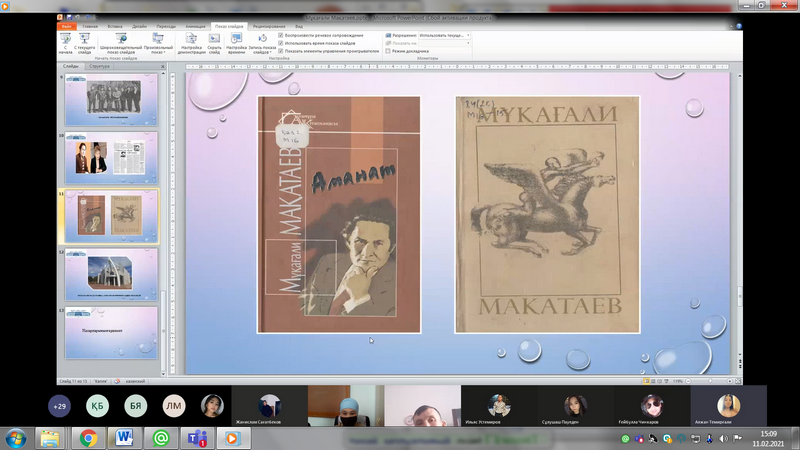Open Broadcast Slide Show (Широковещательный показ)
This screenshot has width=800, height=450.
tap(121, 44)
